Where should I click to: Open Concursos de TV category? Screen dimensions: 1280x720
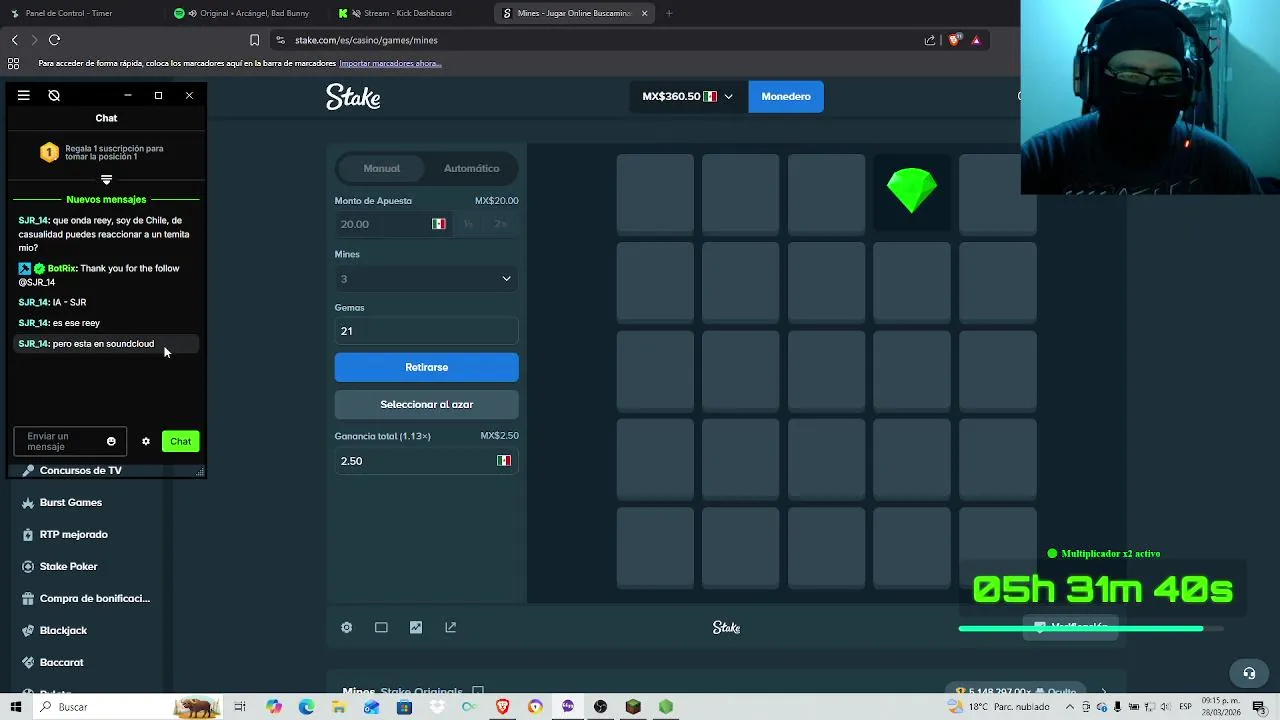coord(80,470)
